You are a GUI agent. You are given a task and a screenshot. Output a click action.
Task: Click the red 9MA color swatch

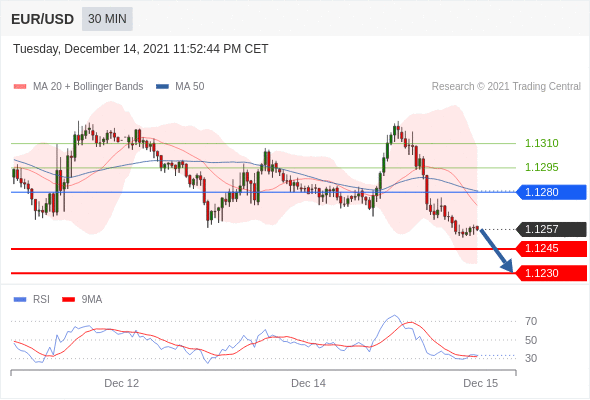pos(68,300)
